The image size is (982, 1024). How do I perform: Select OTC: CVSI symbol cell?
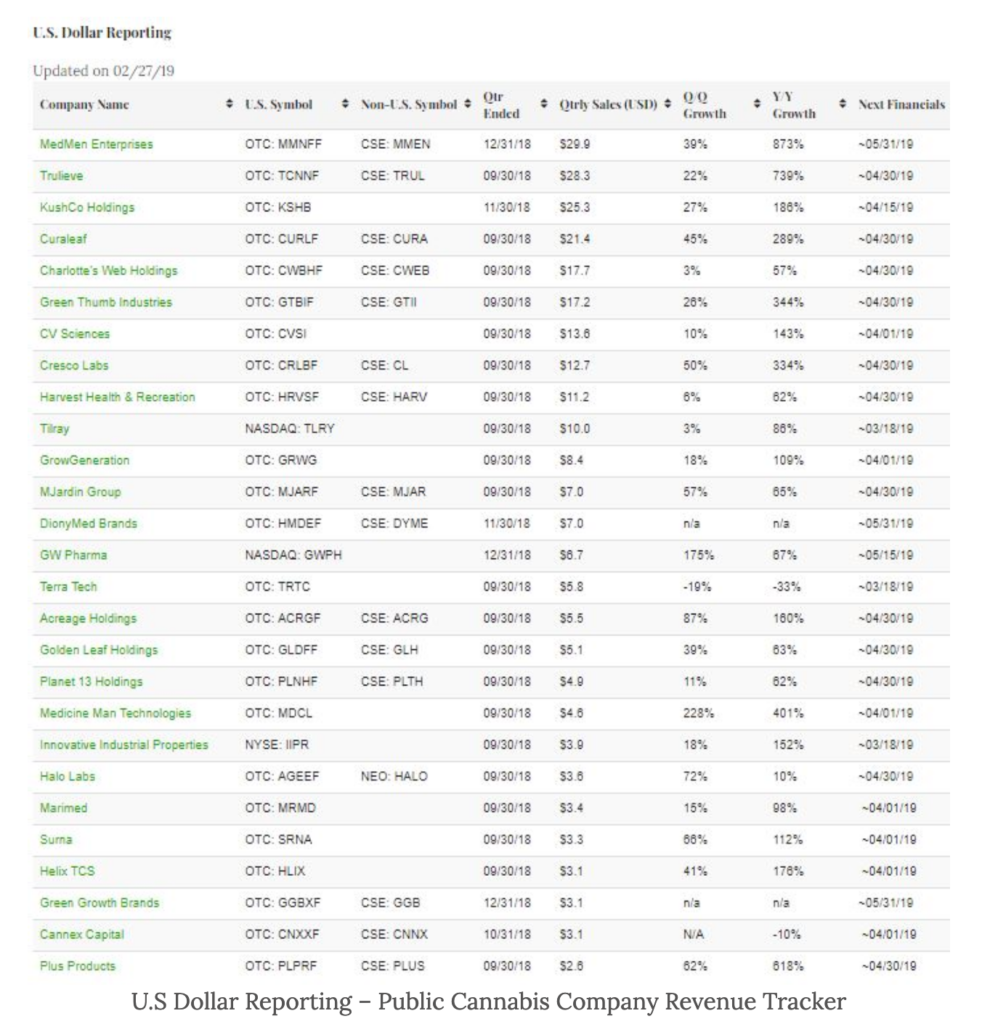pyautogui.click(x=276, y=334)
